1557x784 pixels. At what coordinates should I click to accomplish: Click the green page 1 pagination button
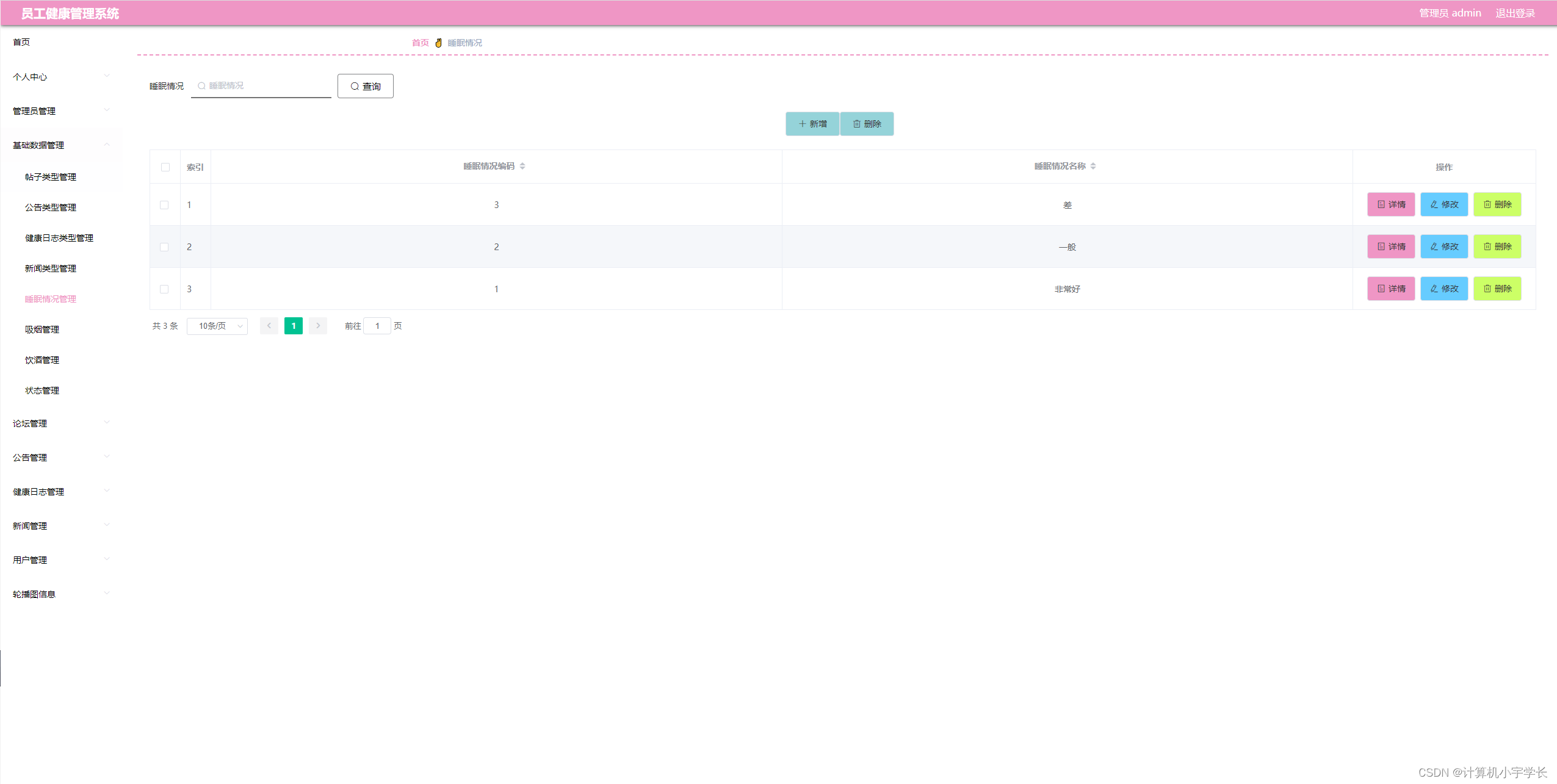[x=294, y=326]
